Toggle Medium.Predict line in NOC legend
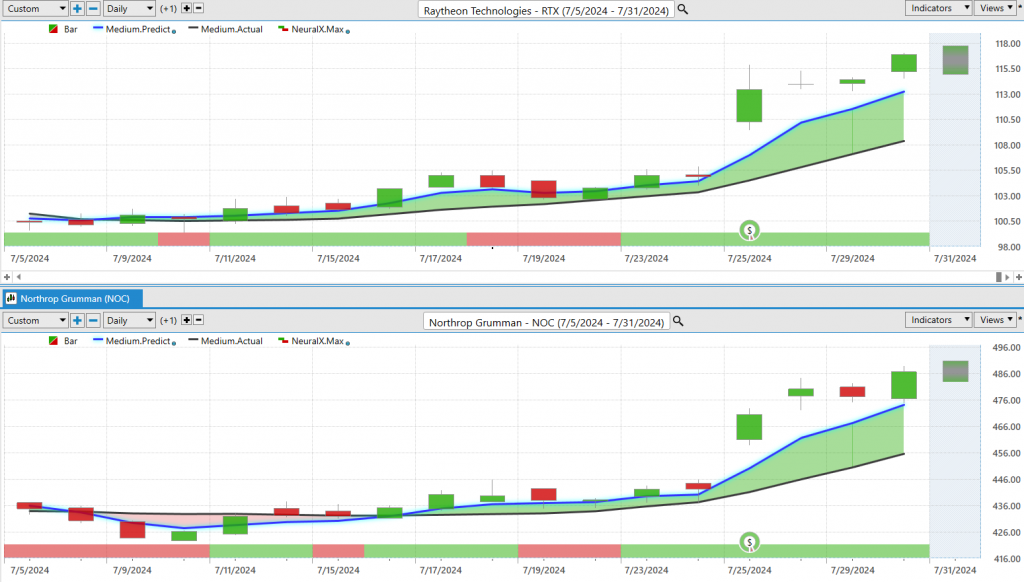Viewport: 1024px width, 582px height. click(x=138, y=341)
